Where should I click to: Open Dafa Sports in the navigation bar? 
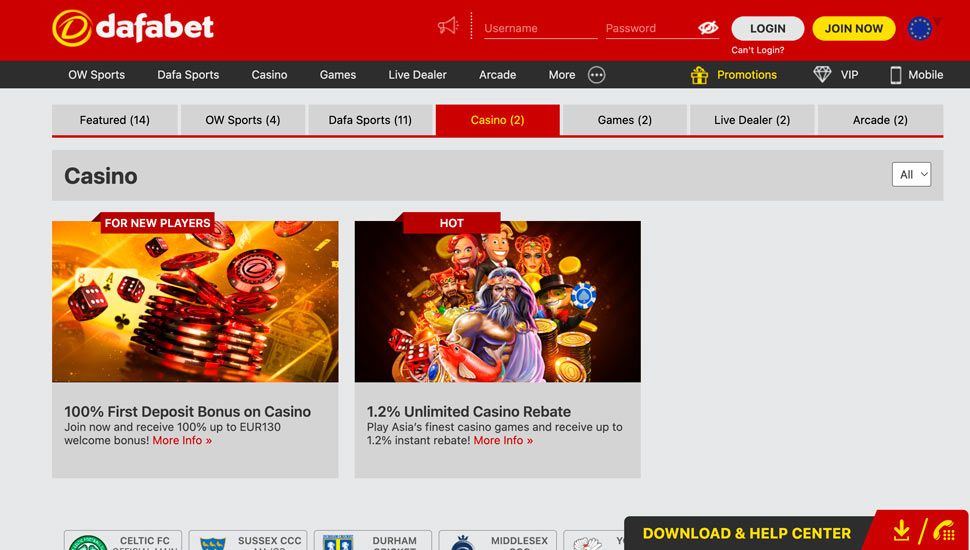point(188,75)
